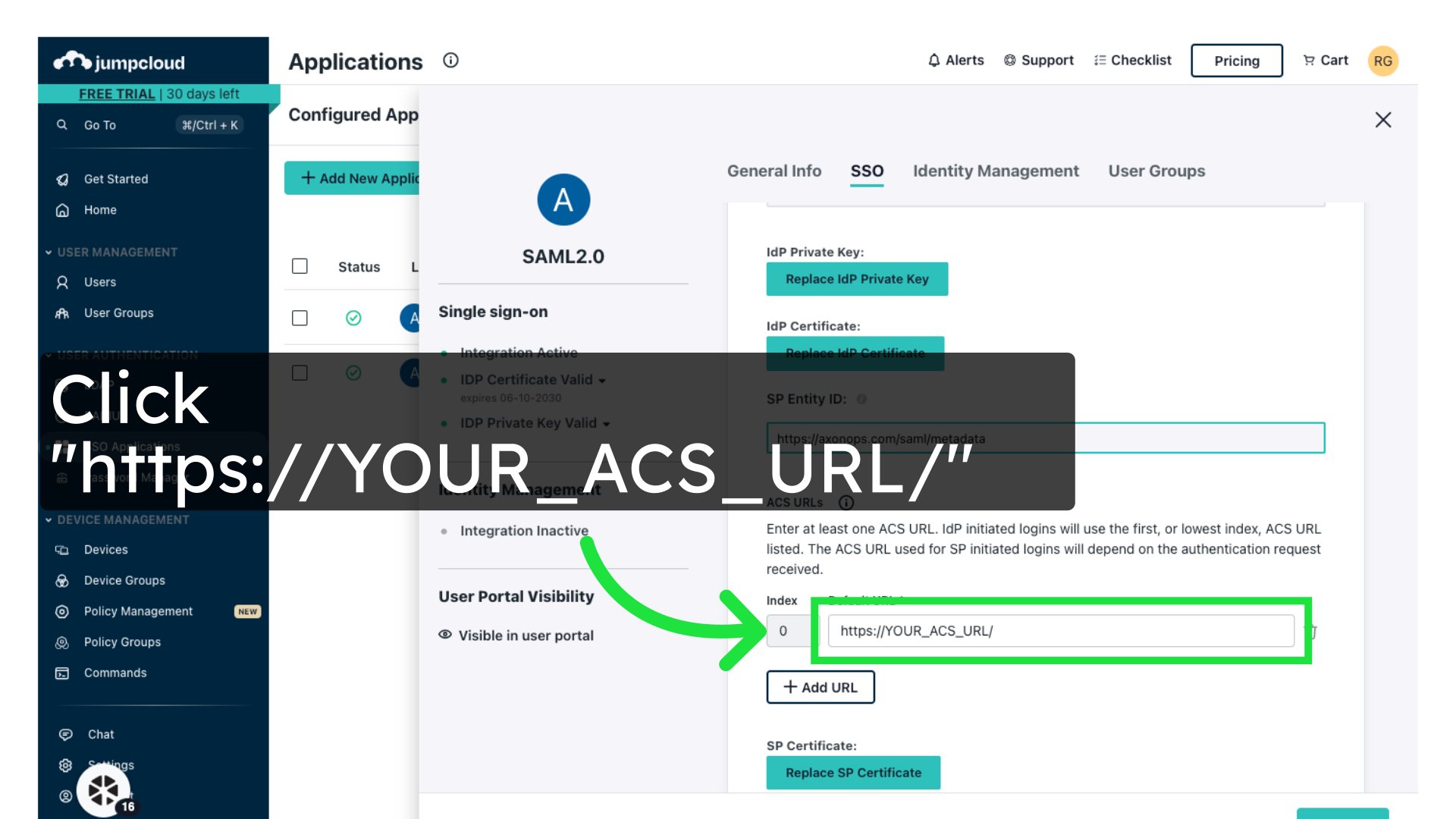Viewport: 1456px width, 819px height.
Task: Click the Add URL button
Action: tap(820, 687)
